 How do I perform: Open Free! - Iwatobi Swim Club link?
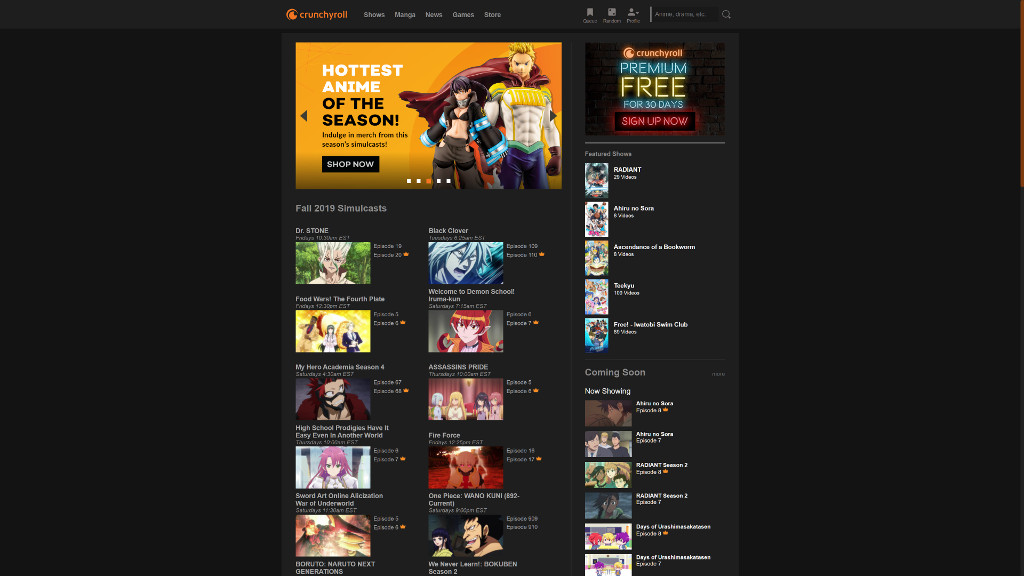(650, 325)
